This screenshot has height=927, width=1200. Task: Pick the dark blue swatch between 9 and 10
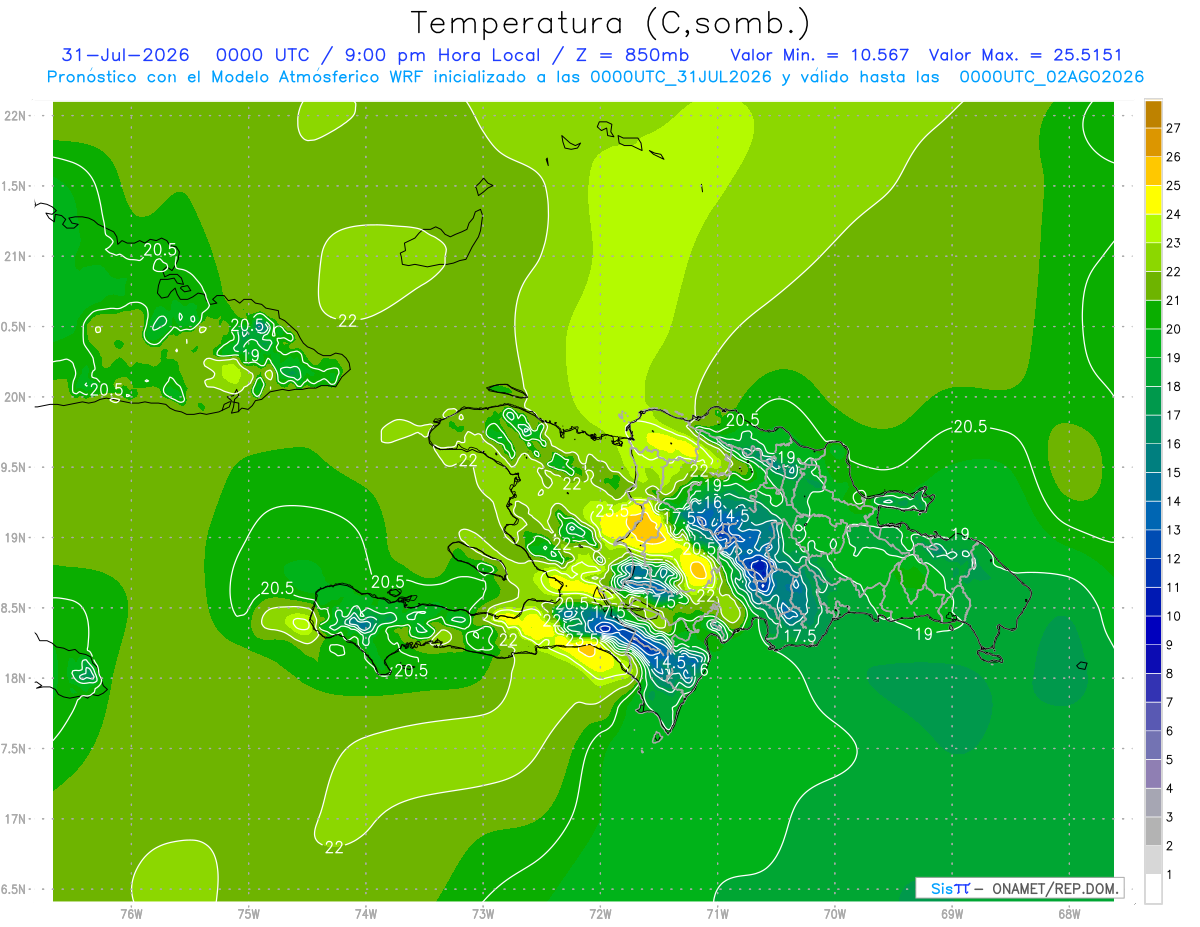point(1153,631)
